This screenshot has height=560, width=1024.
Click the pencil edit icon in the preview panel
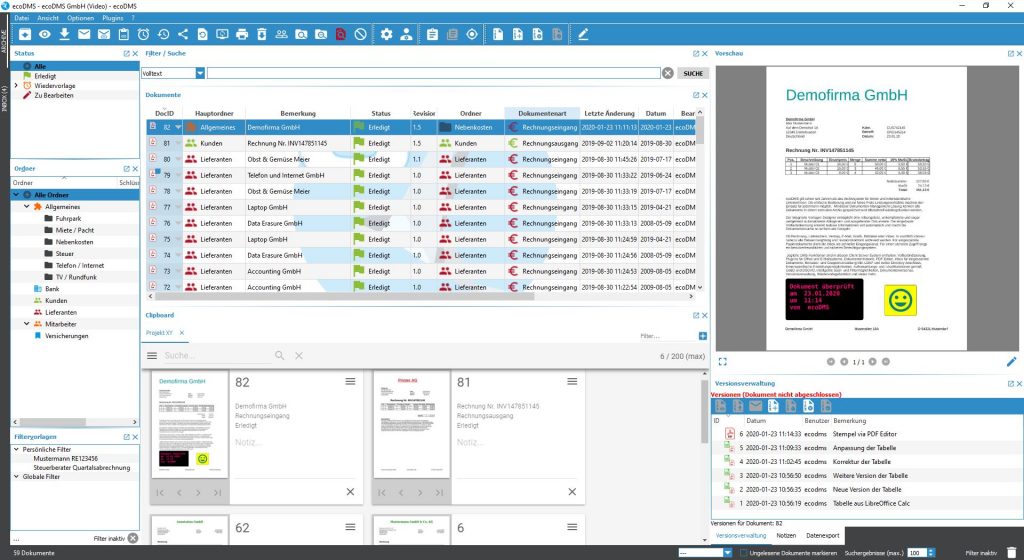[1011, 361]
